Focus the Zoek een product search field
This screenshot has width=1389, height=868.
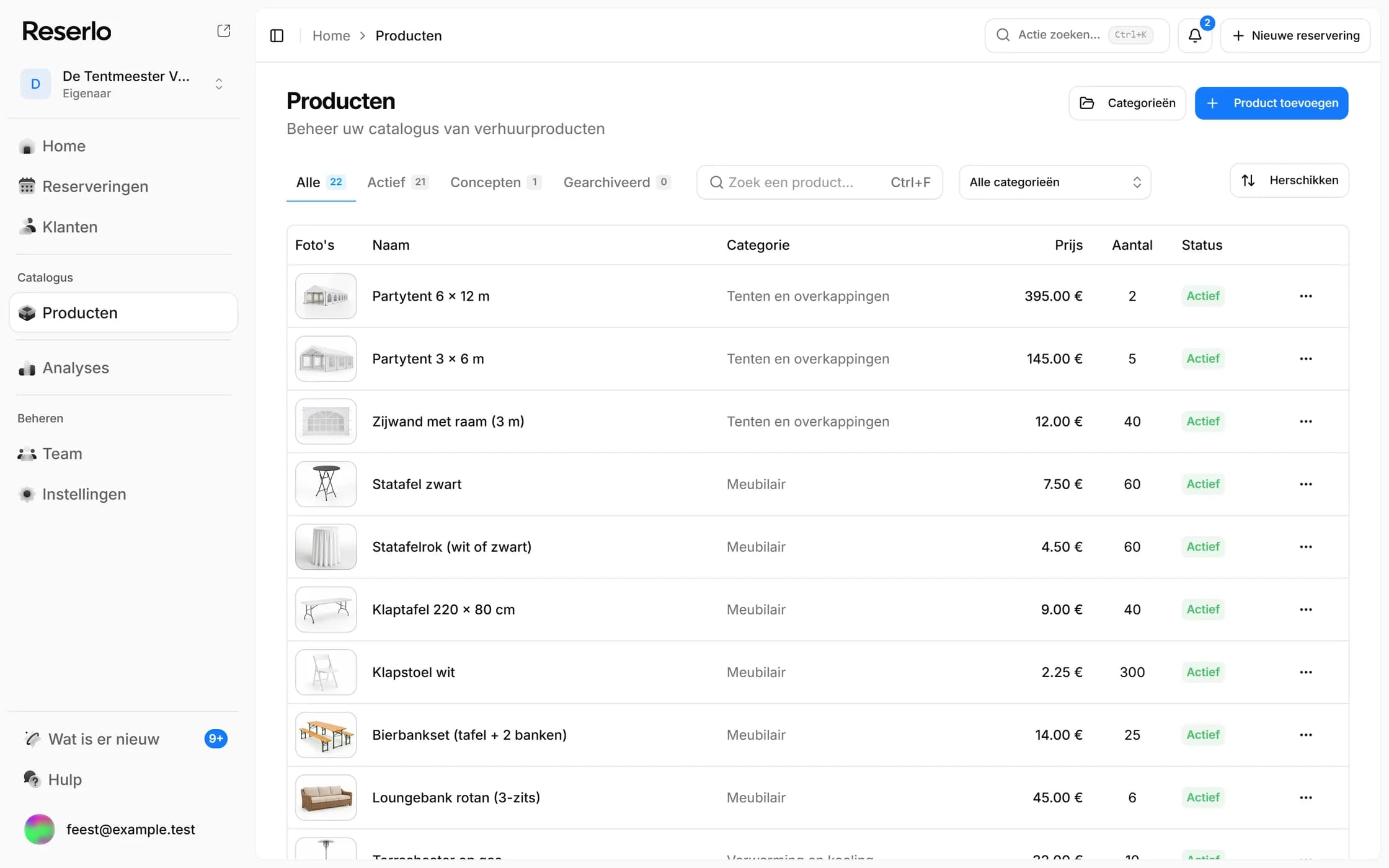pos(819,182)
